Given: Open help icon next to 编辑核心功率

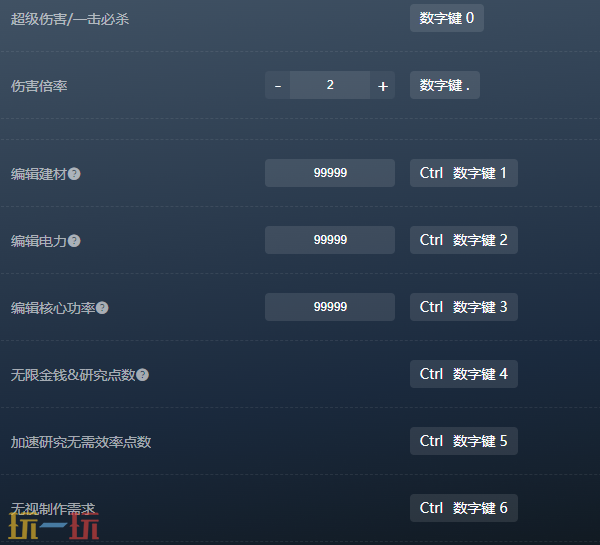Looking at the screenshot, I should 102,308.
